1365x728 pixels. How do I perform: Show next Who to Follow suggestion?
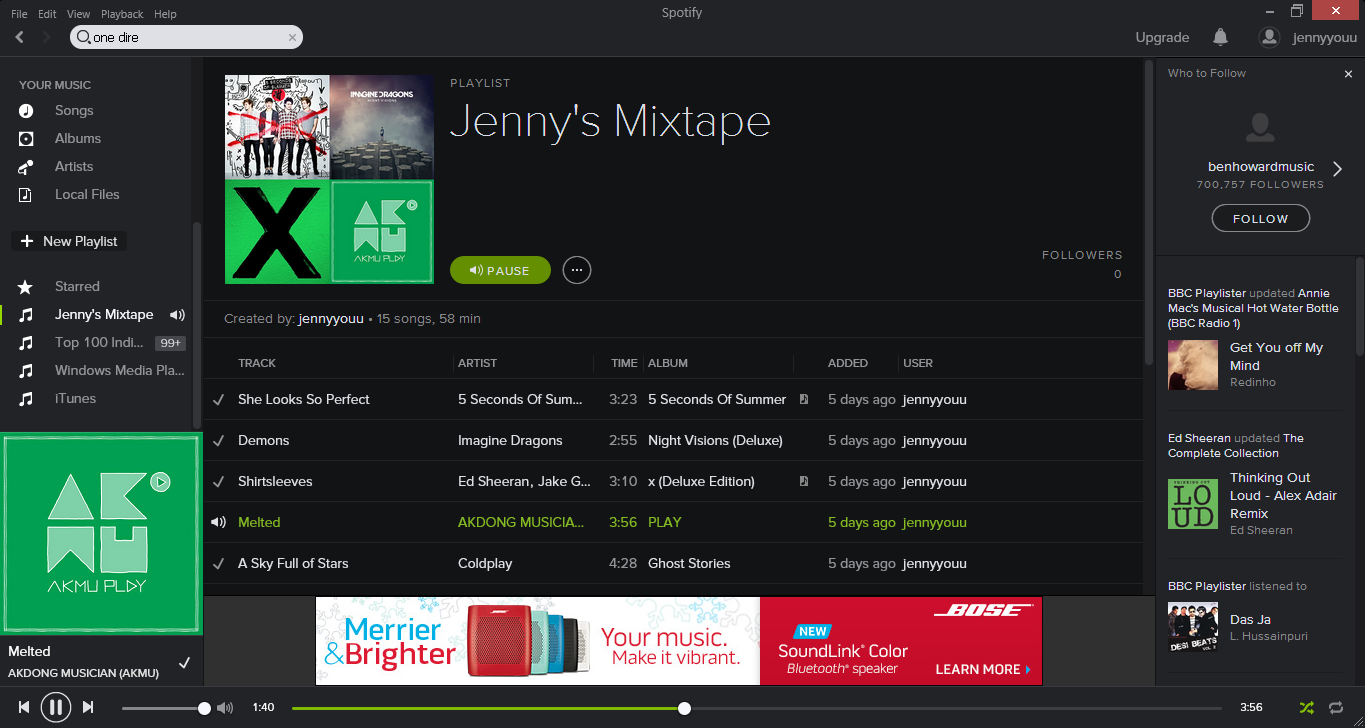pos(1338,168)
